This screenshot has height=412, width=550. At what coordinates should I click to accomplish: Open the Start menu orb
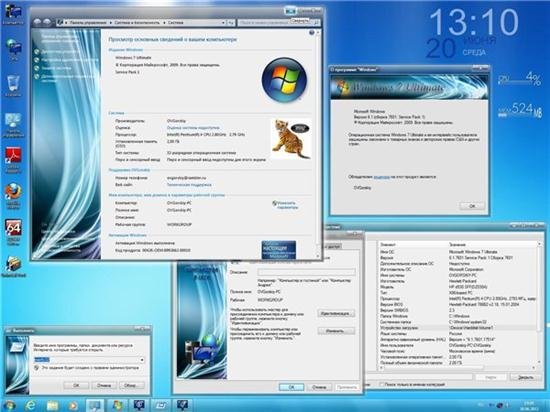9,405
